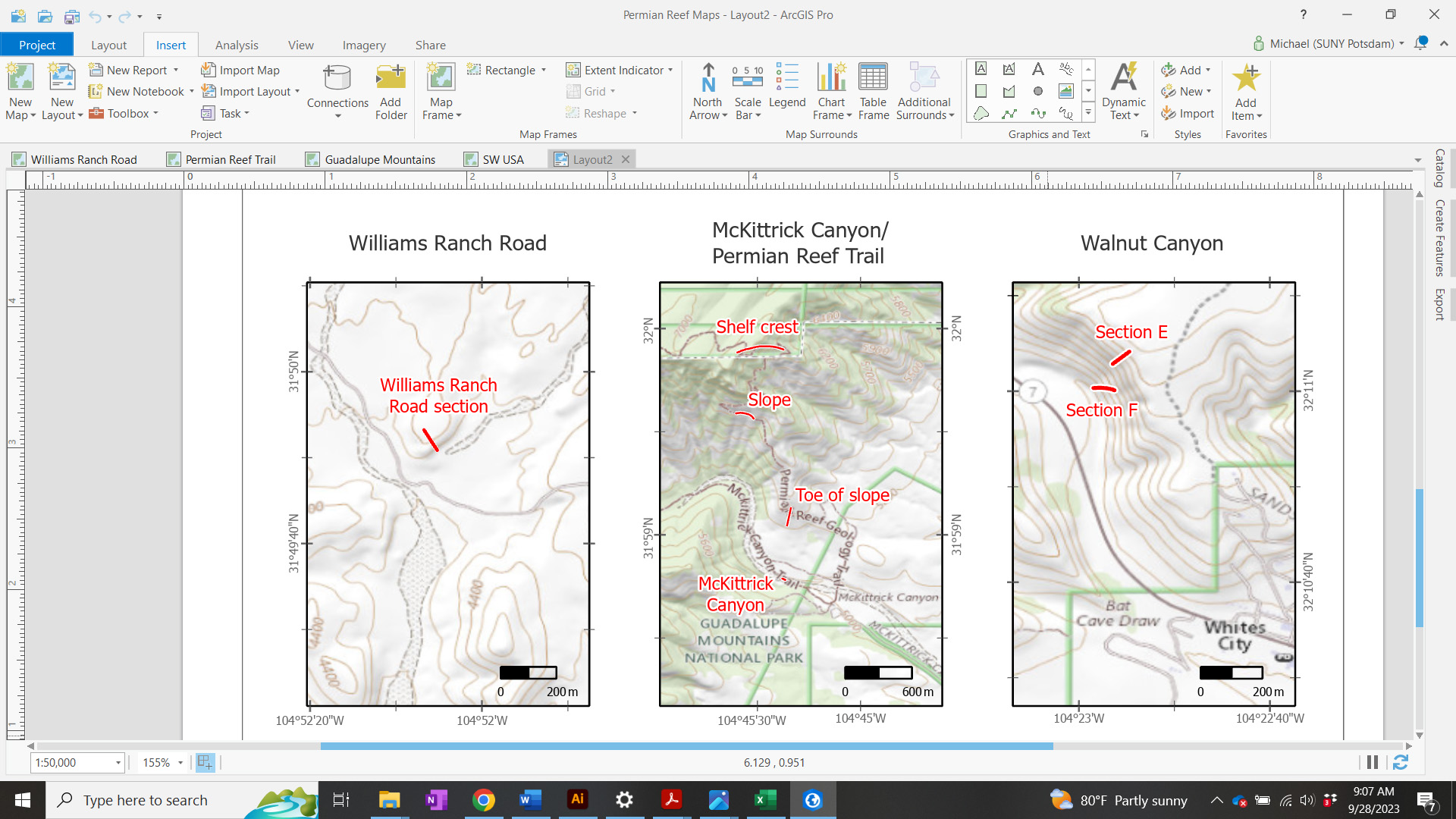Insert a North Arrow
The image size is (1456, 819).
708,91
